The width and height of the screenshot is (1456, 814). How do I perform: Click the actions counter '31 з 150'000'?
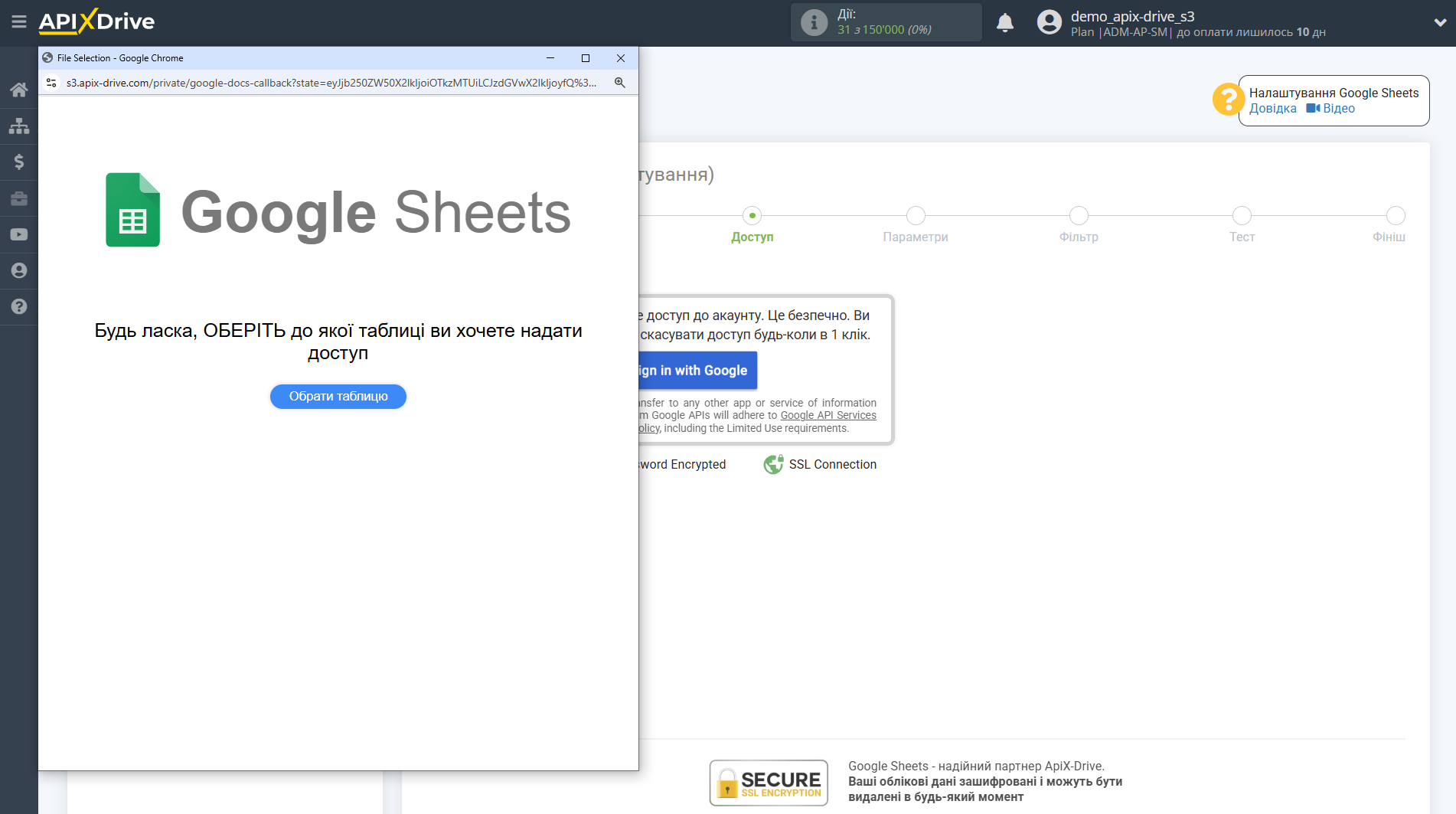coord(871,30)
